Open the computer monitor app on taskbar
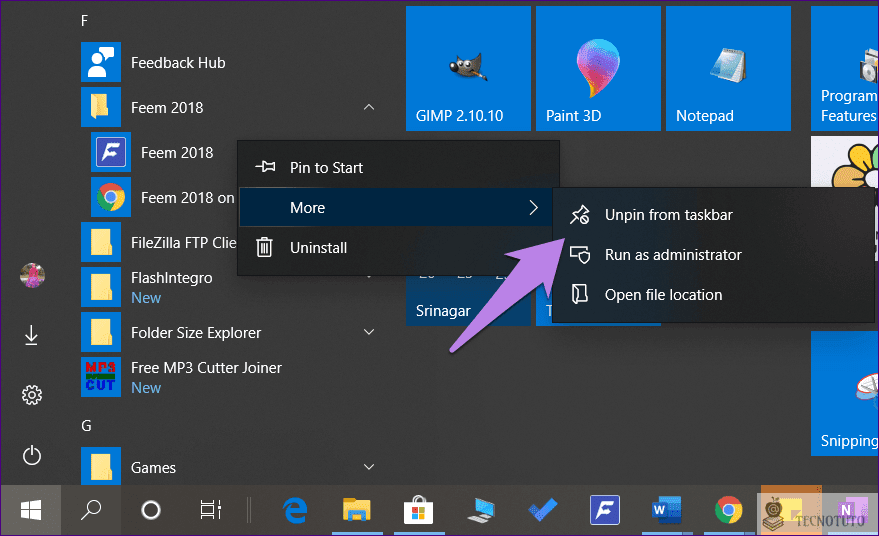 (481, 510)
